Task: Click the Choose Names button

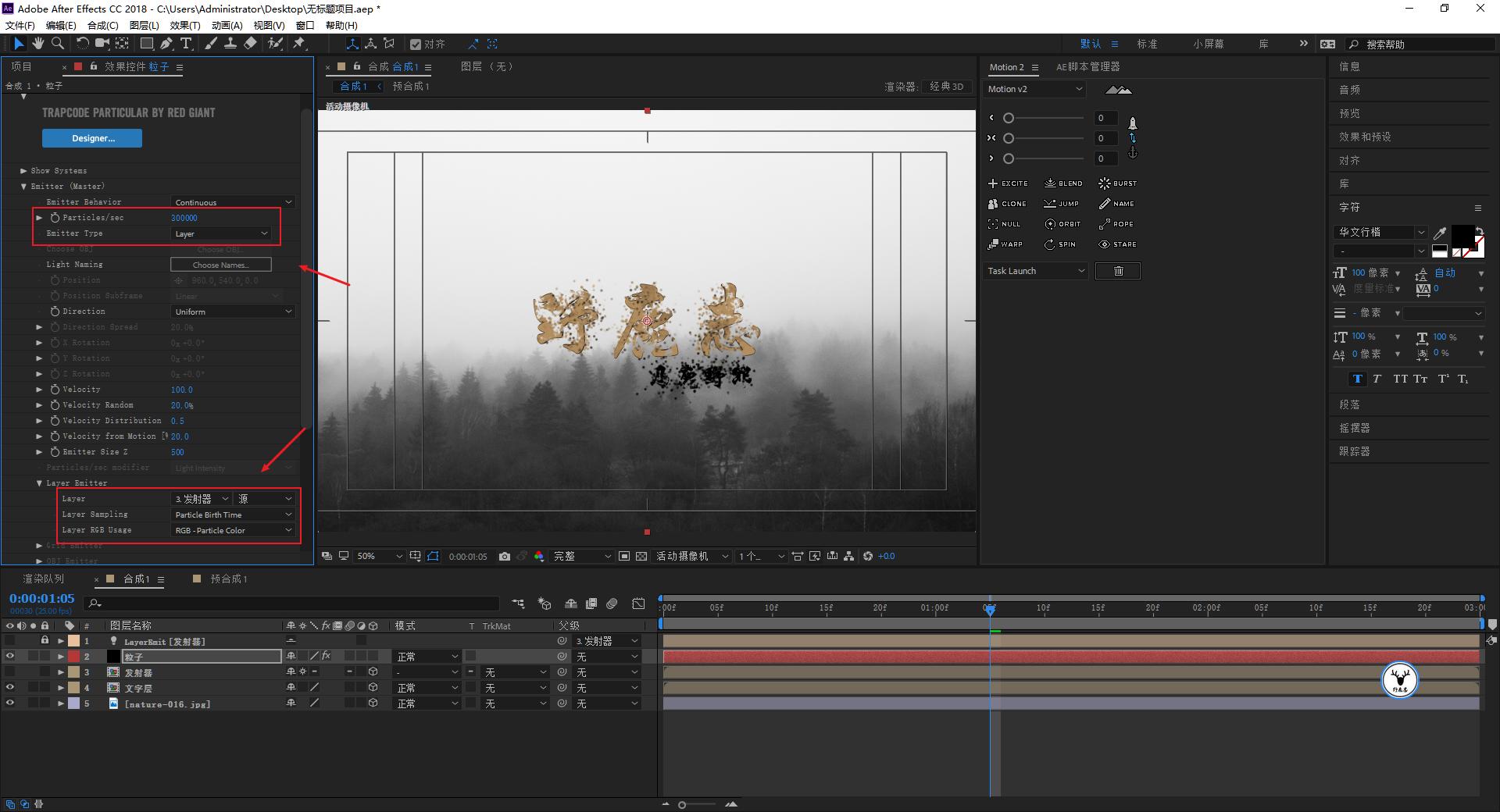Action: pyautogui.click(x=220, y=264)
